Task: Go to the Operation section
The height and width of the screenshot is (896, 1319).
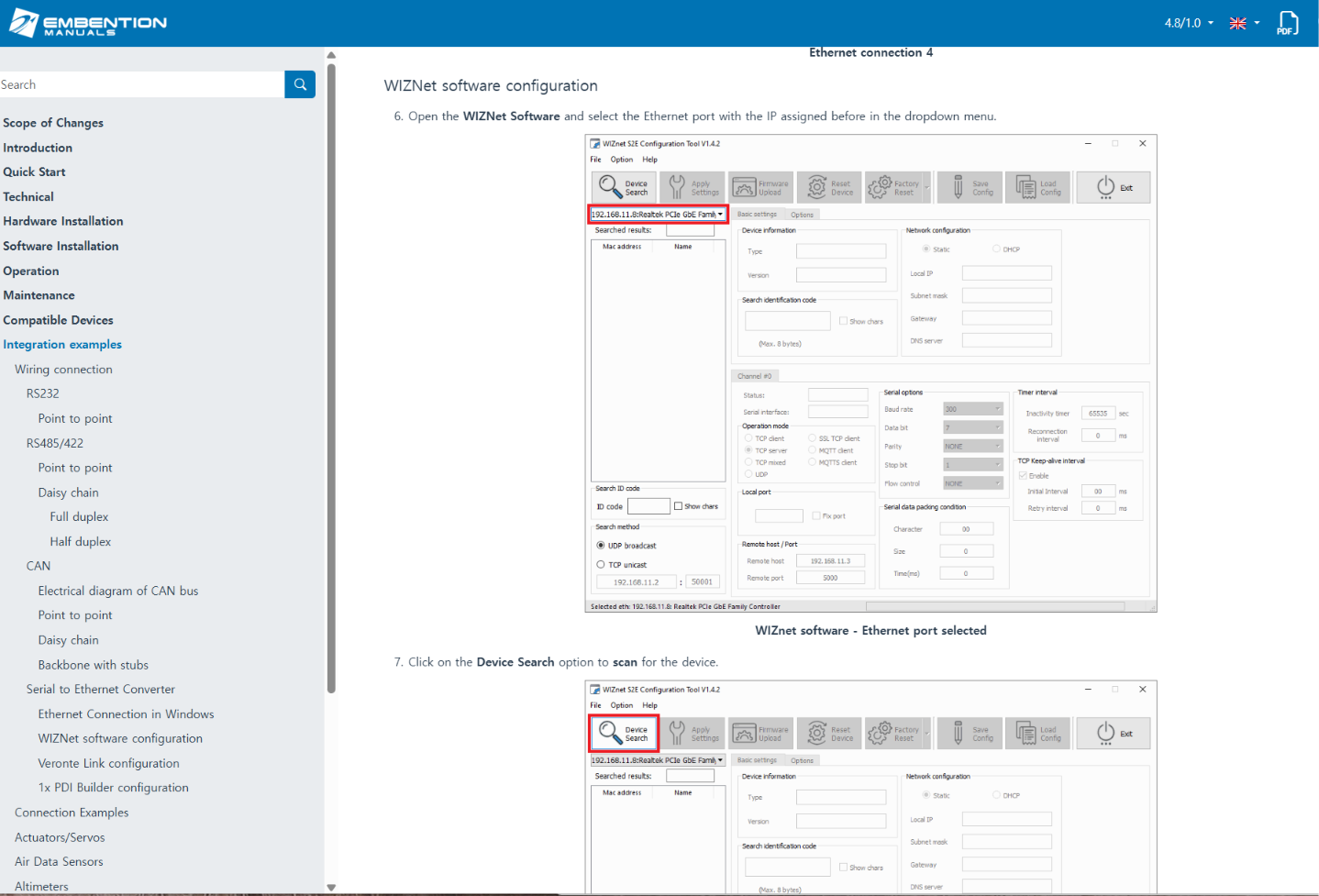Action: point(31,271)
